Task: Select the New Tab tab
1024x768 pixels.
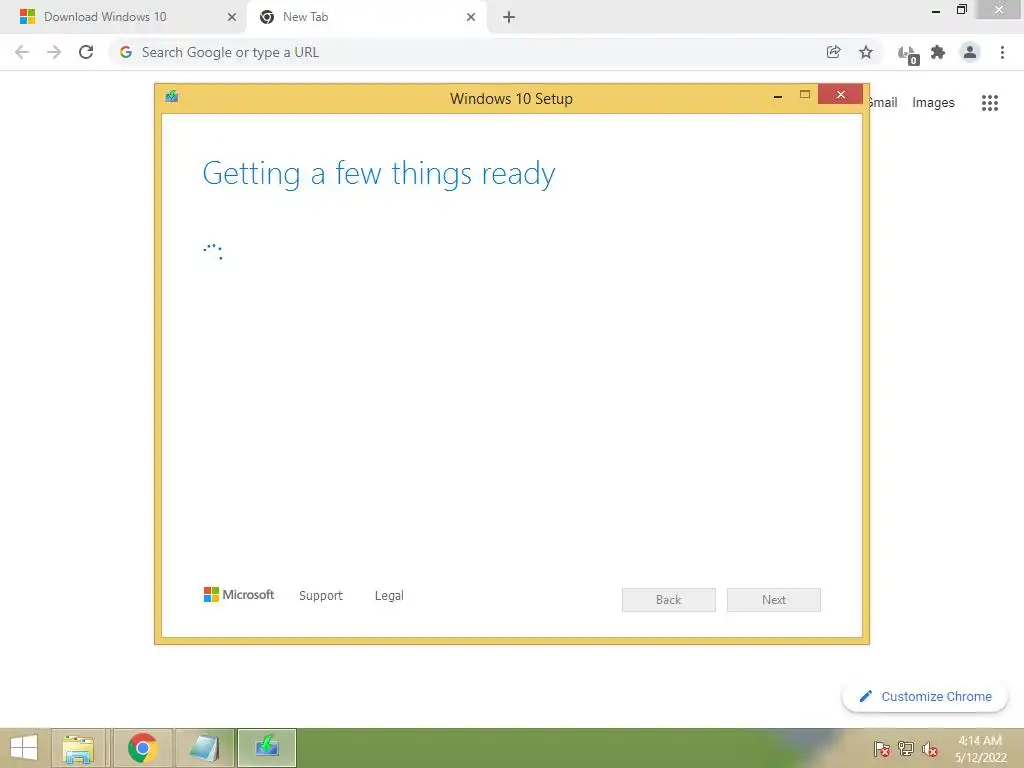Action: pos(368,17)
